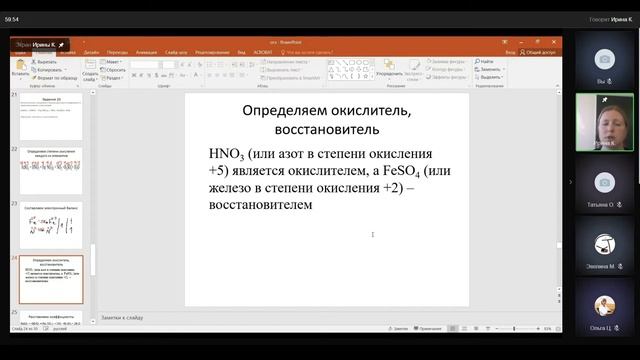Toggle Italic (К) formatting
This screenshot has height=360, width=640.
pos(141,76)
